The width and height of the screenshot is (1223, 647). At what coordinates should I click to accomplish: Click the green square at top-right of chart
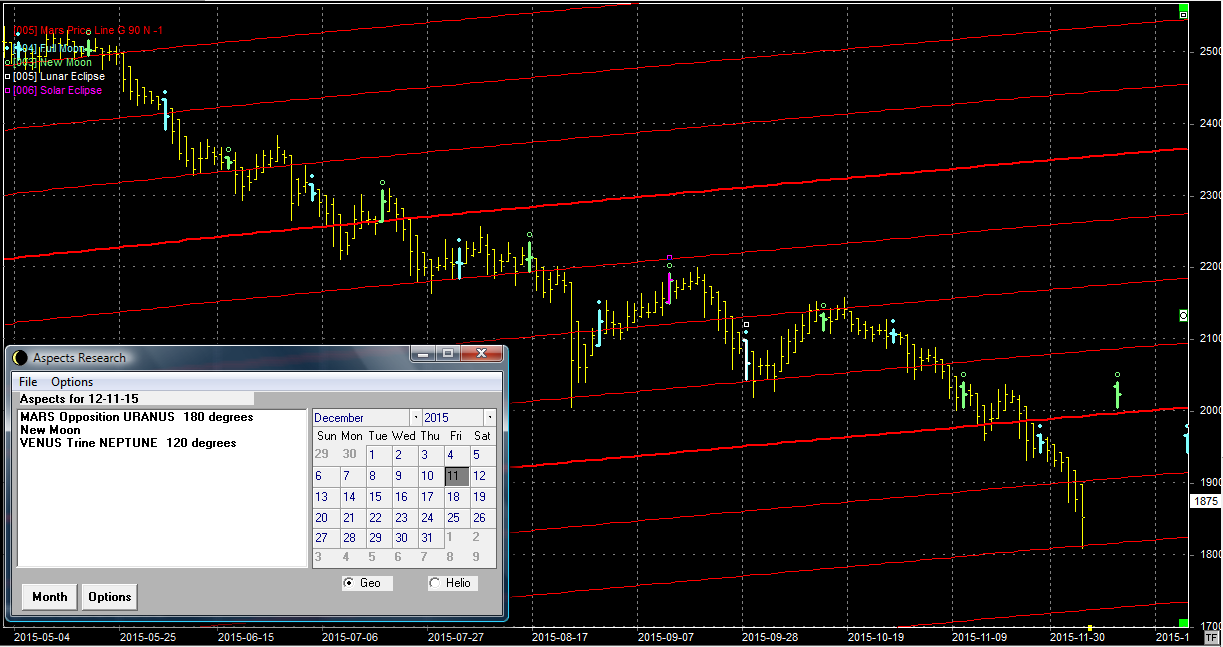1184,14
